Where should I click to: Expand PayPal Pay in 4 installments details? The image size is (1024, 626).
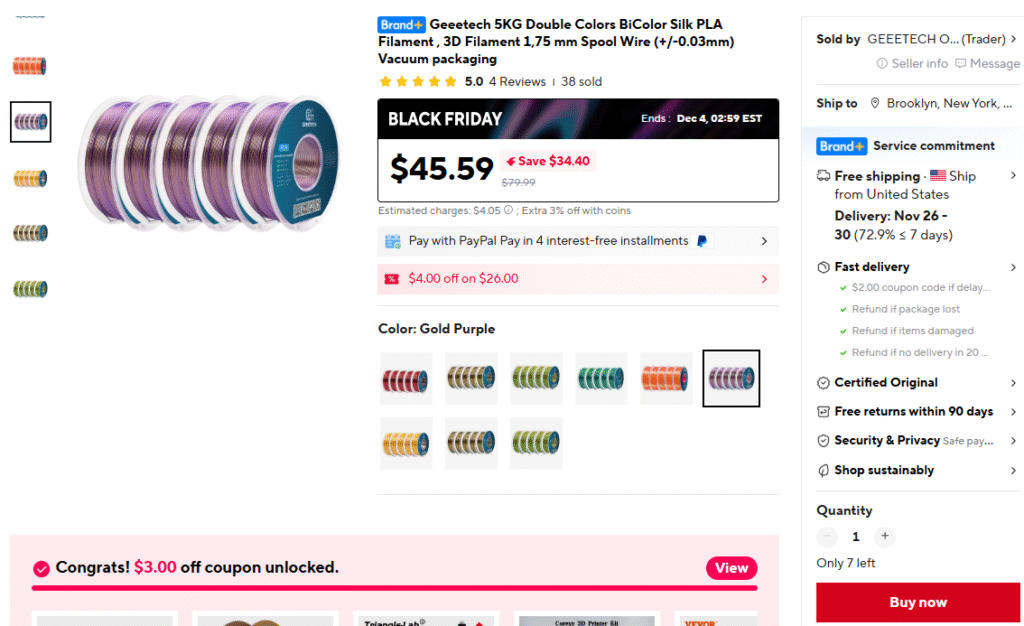coord(764,241)
